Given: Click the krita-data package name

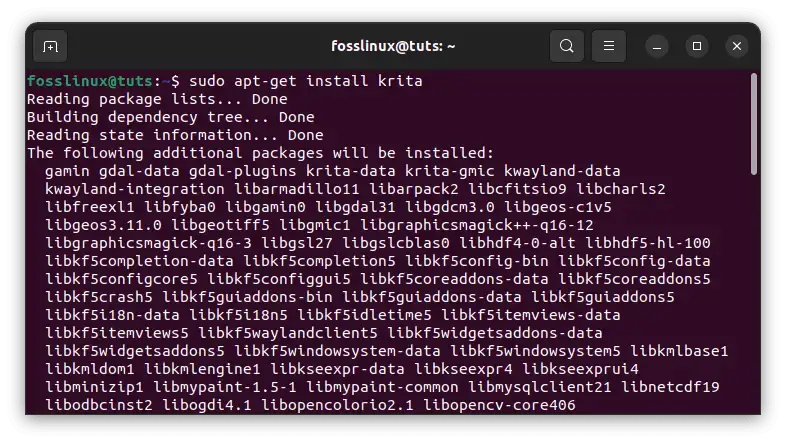Looking at the screenshot, I should click(350, 171).
